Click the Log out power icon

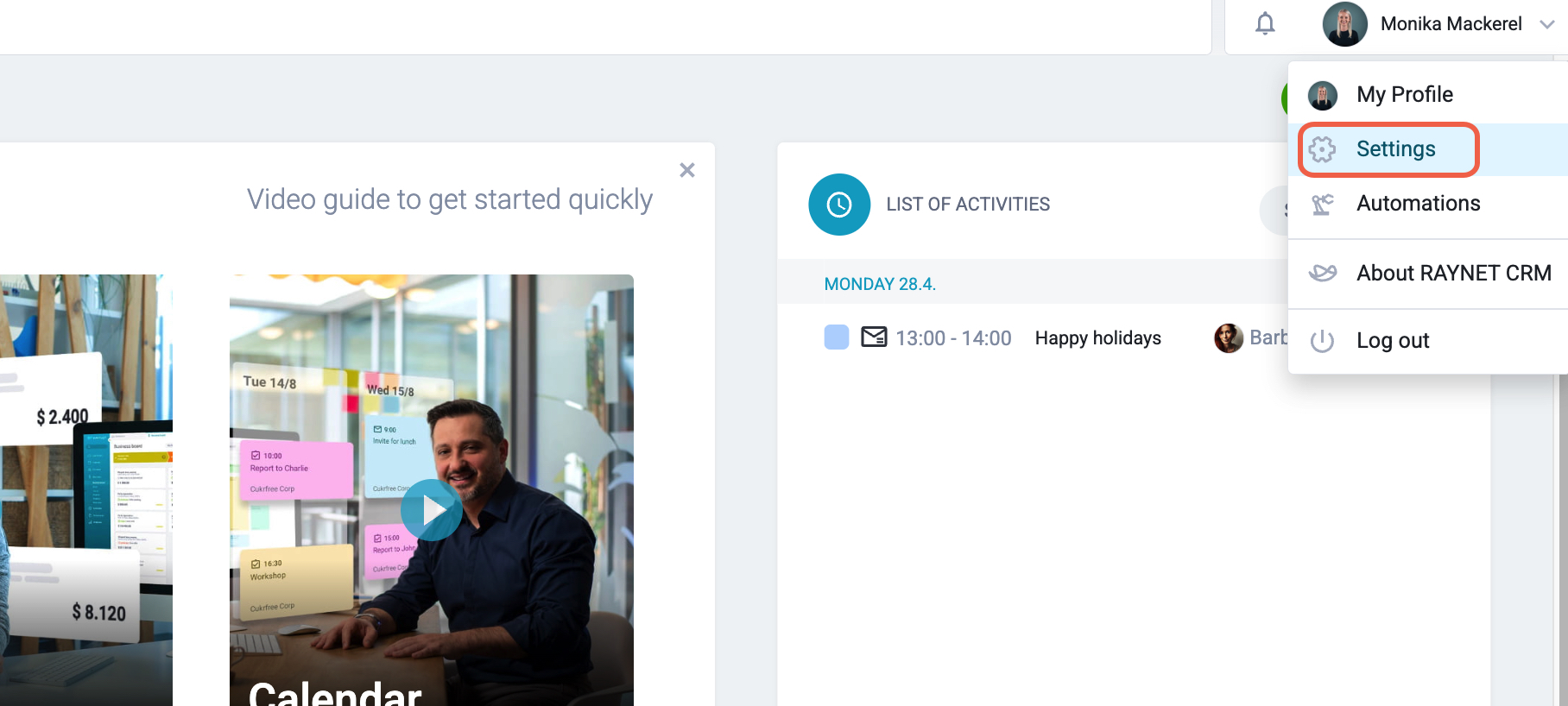tap(1322, 341)
